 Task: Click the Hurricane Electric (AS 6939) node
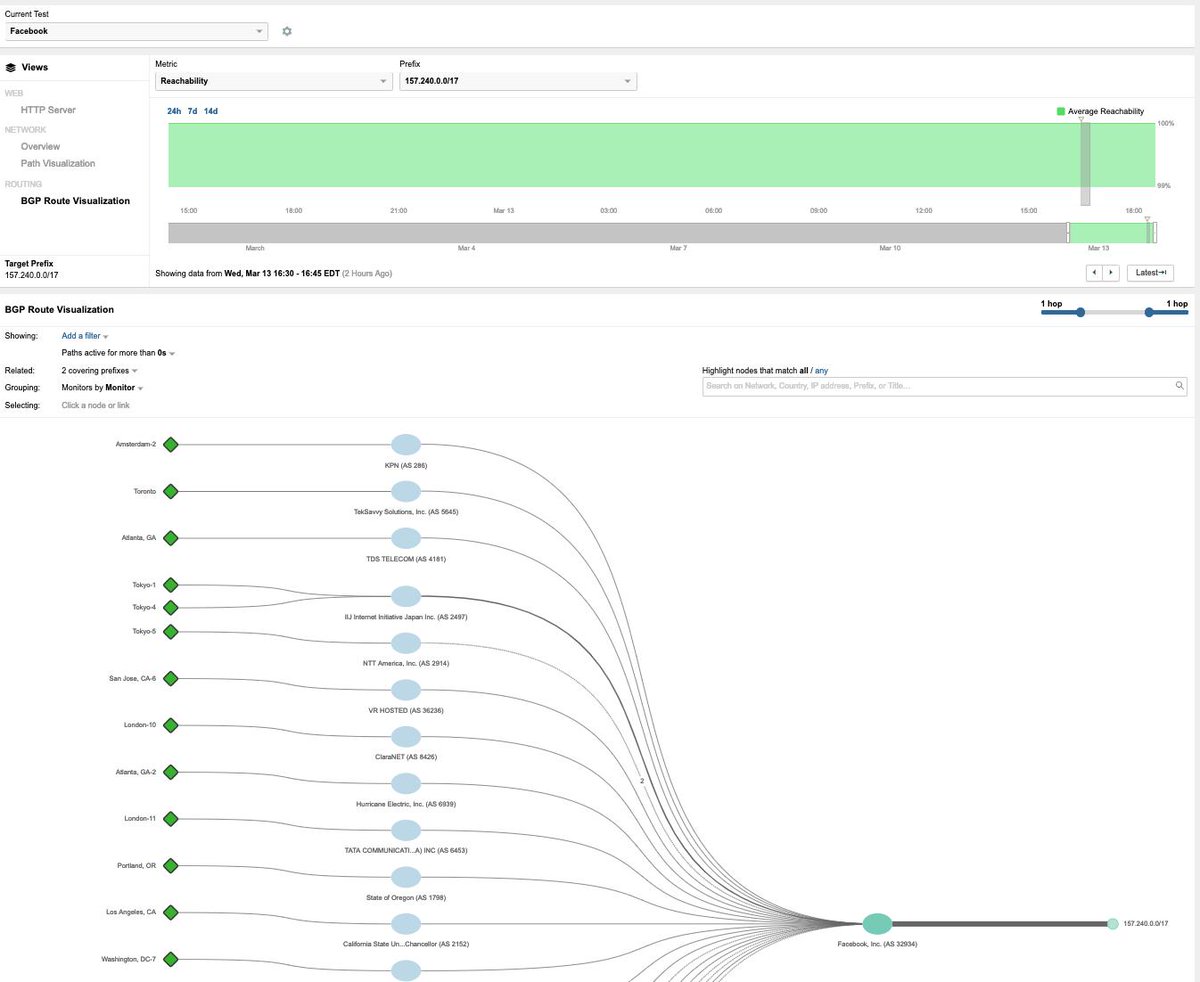pos(405,783)
